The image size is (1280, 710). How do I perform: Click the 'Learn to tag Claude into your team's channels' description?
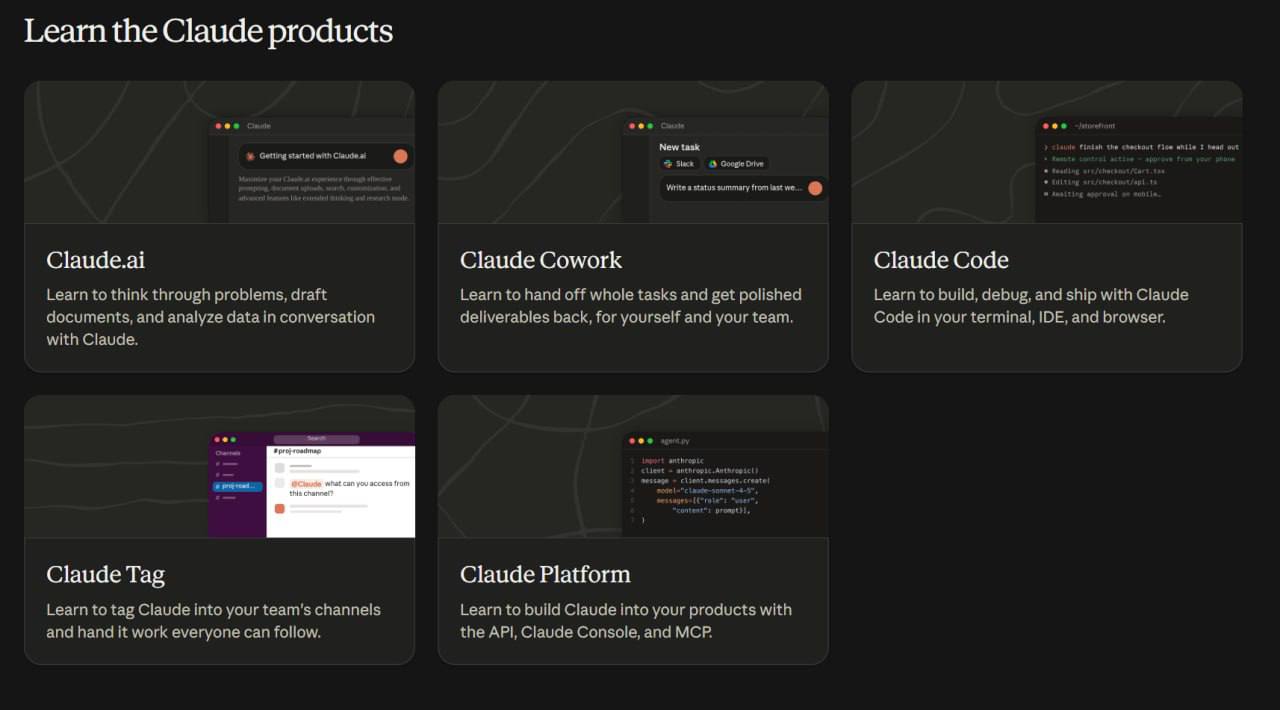point(213,621)
